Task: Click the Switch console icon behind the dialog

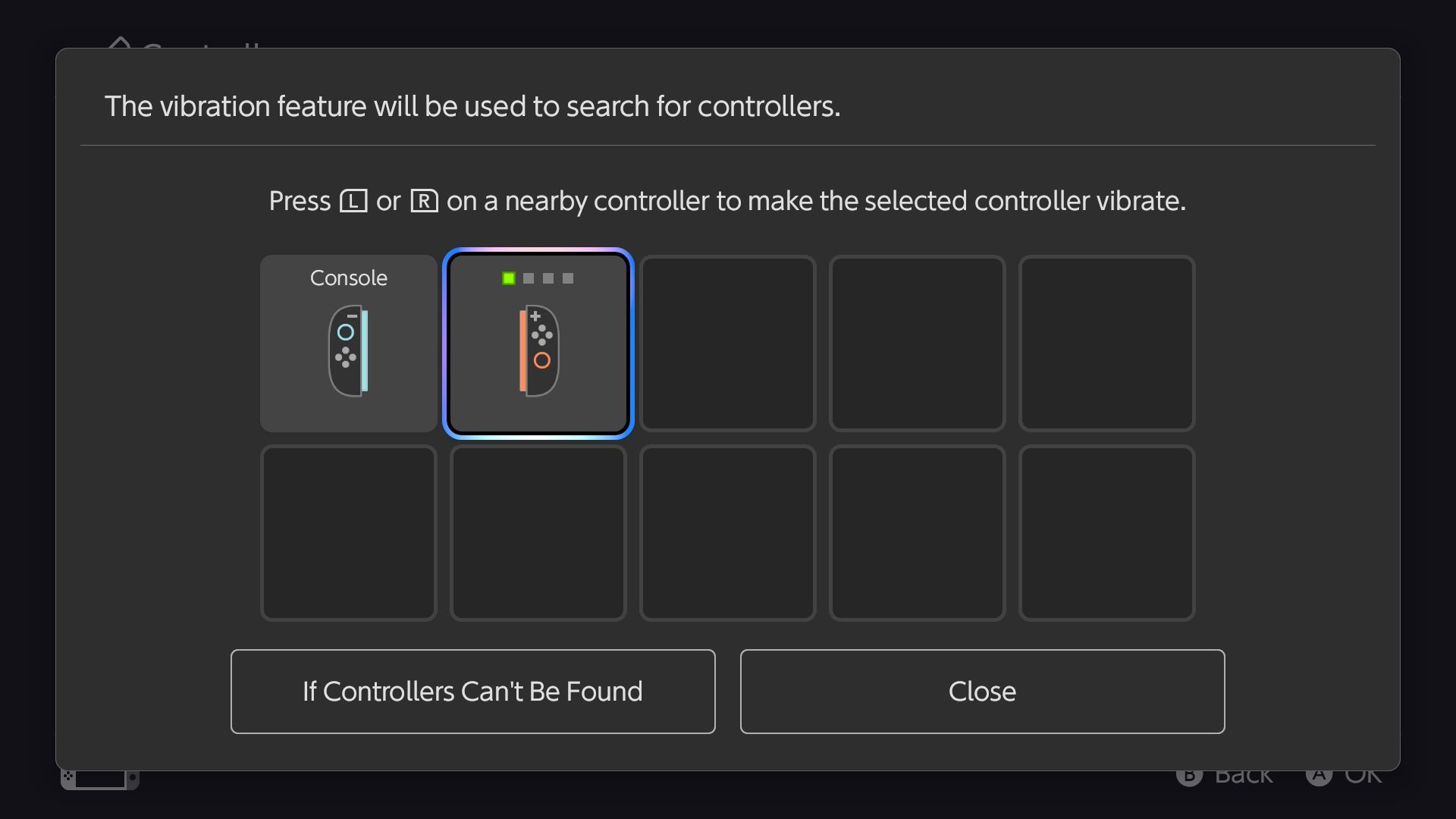Action: pyautogui.click(x=99, y=779)
